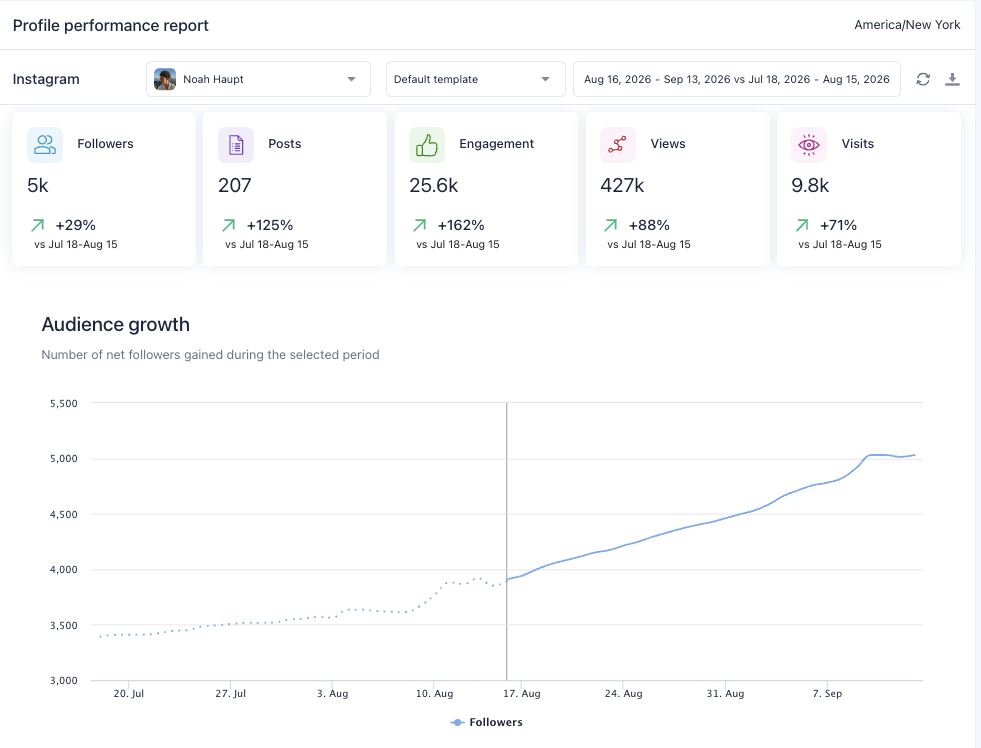Click the green trend arrow under Engagement
Screen dimensions: 981x748
tap(420, 225)
